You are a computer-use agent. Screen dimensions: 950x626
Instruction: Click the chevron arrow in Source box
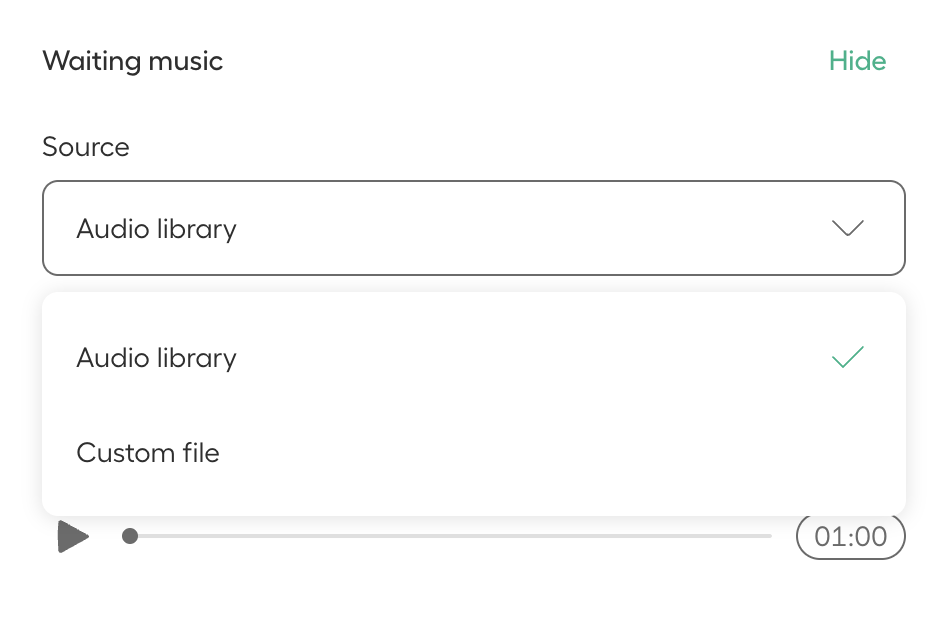point(848,228)
